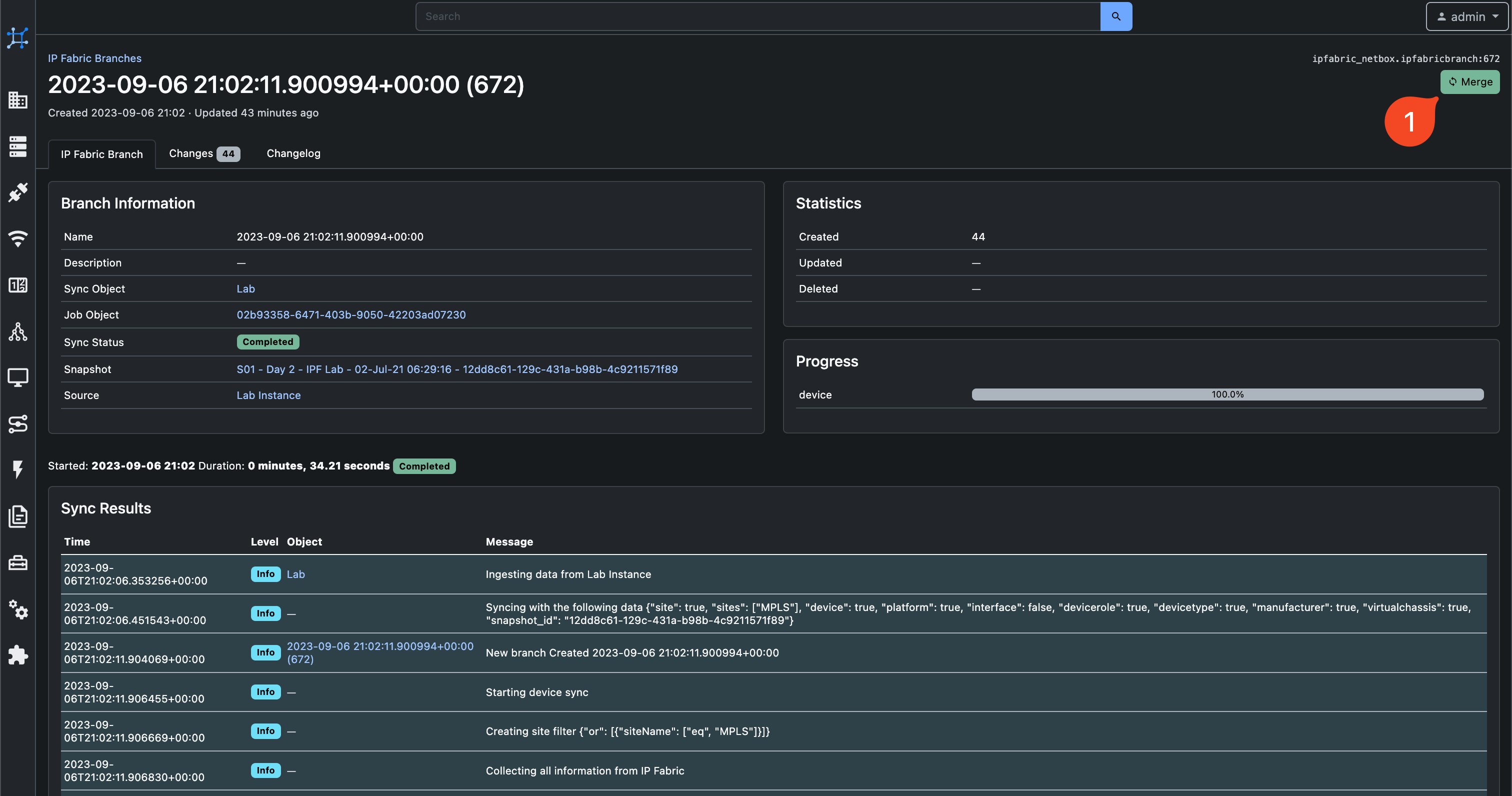Open Lab link in Sync Results table

[x=295, y=574]
